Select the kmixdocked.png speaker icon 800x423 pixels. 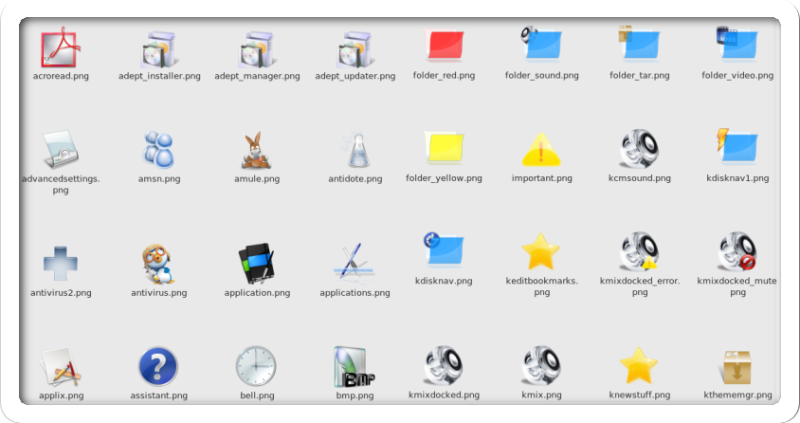pyautogui.click(x=443, y=365)
